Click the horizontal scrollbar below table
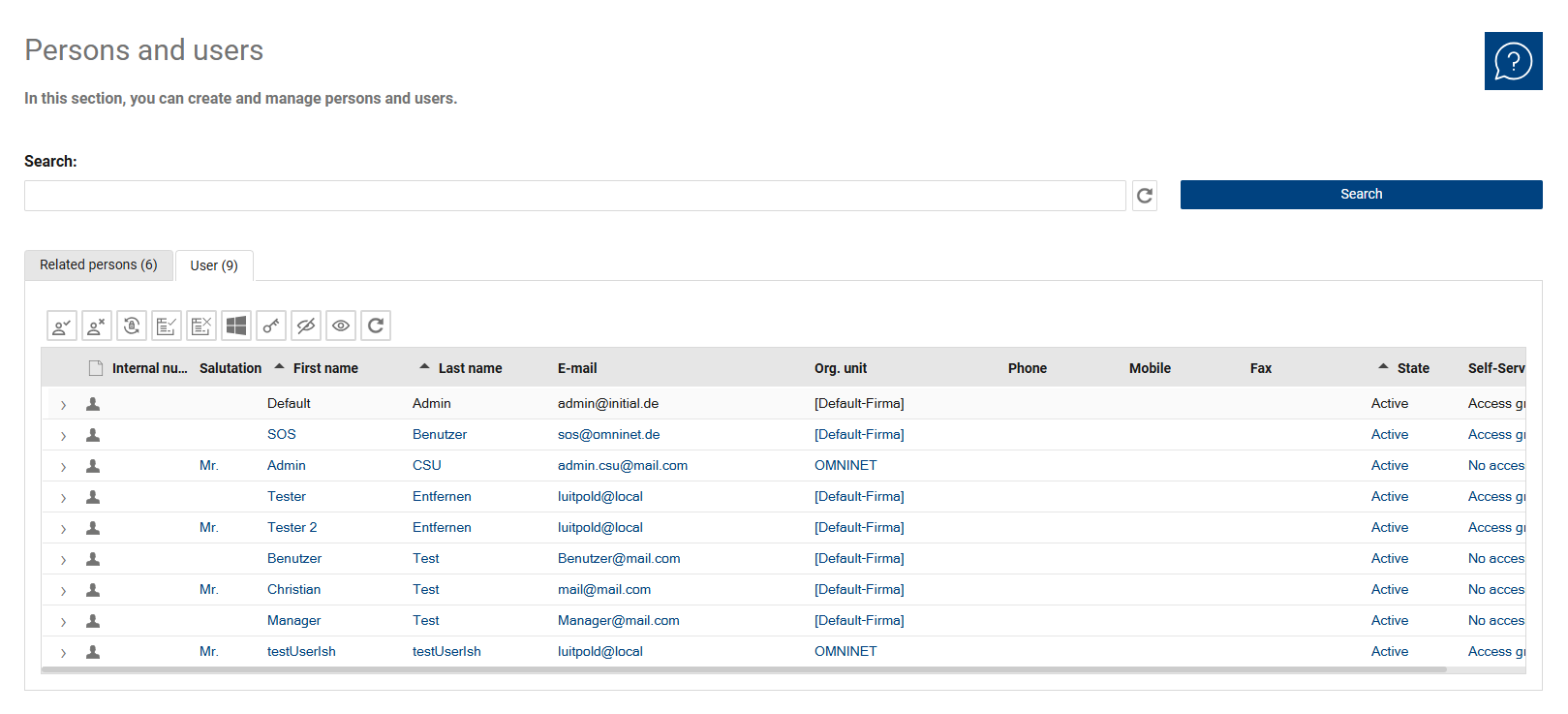1568x714 pixels. click(x=744, y=669)
